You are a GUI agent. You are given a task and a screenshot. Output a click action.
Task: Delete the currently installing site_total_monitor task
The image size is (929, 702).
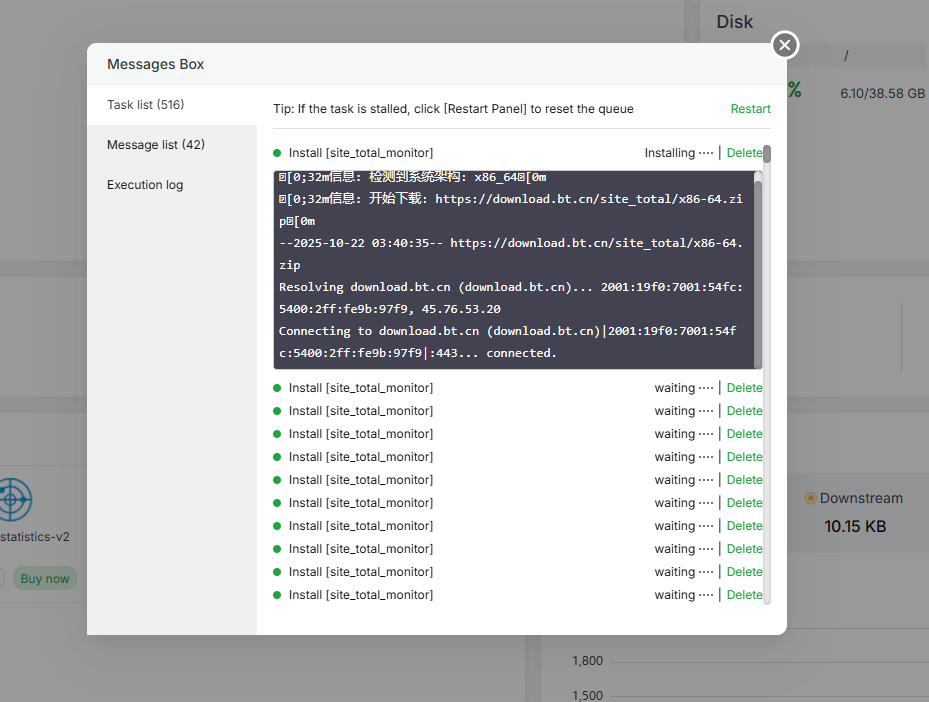pyautogui.click(x=743, y=153)
